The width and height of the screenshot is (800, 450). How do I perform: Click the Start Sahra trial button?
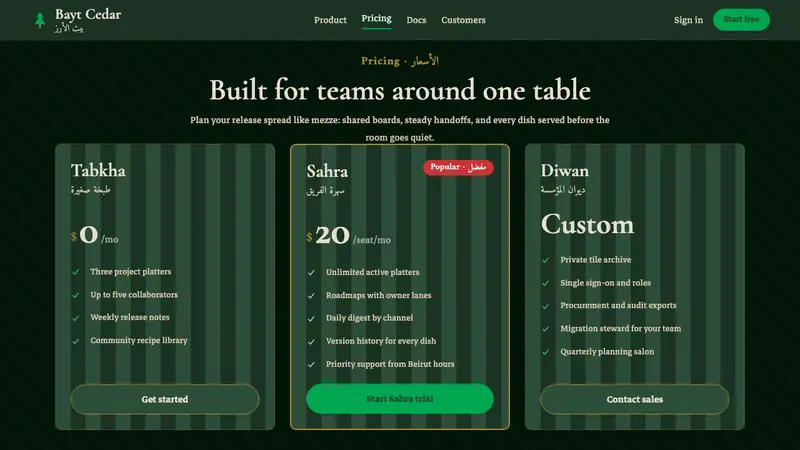click(x=399, y=398)
